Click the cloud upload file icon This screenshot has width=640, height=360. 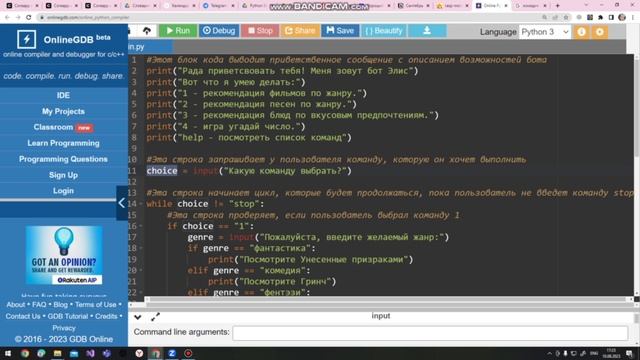pyautogui.click(x=147, y=31)
